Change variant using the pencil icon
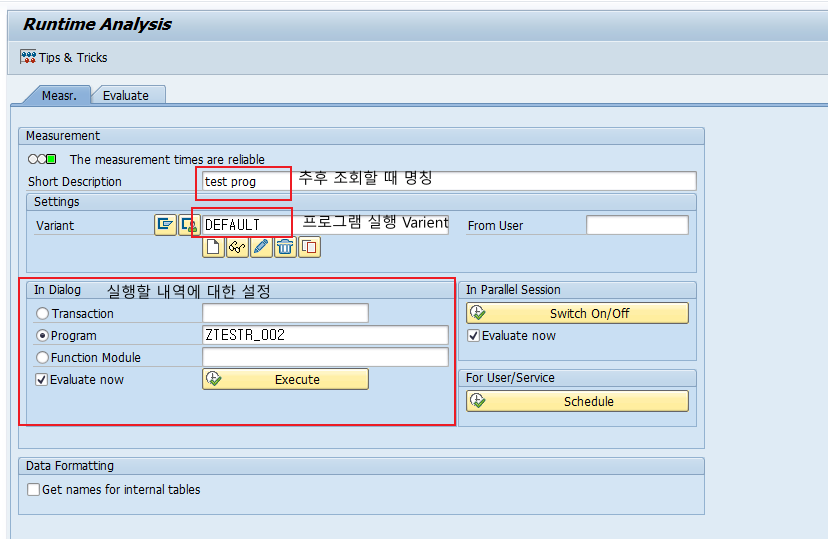This screenshot has height=539, width=828. coord(261,247)
